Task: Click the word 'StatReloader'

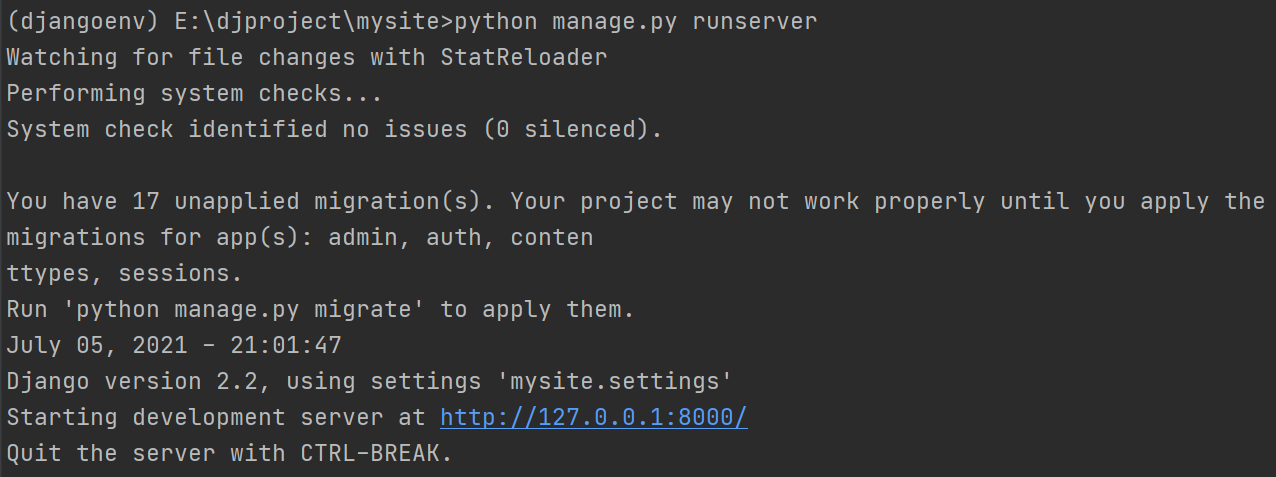Action: tap(524, 57)
